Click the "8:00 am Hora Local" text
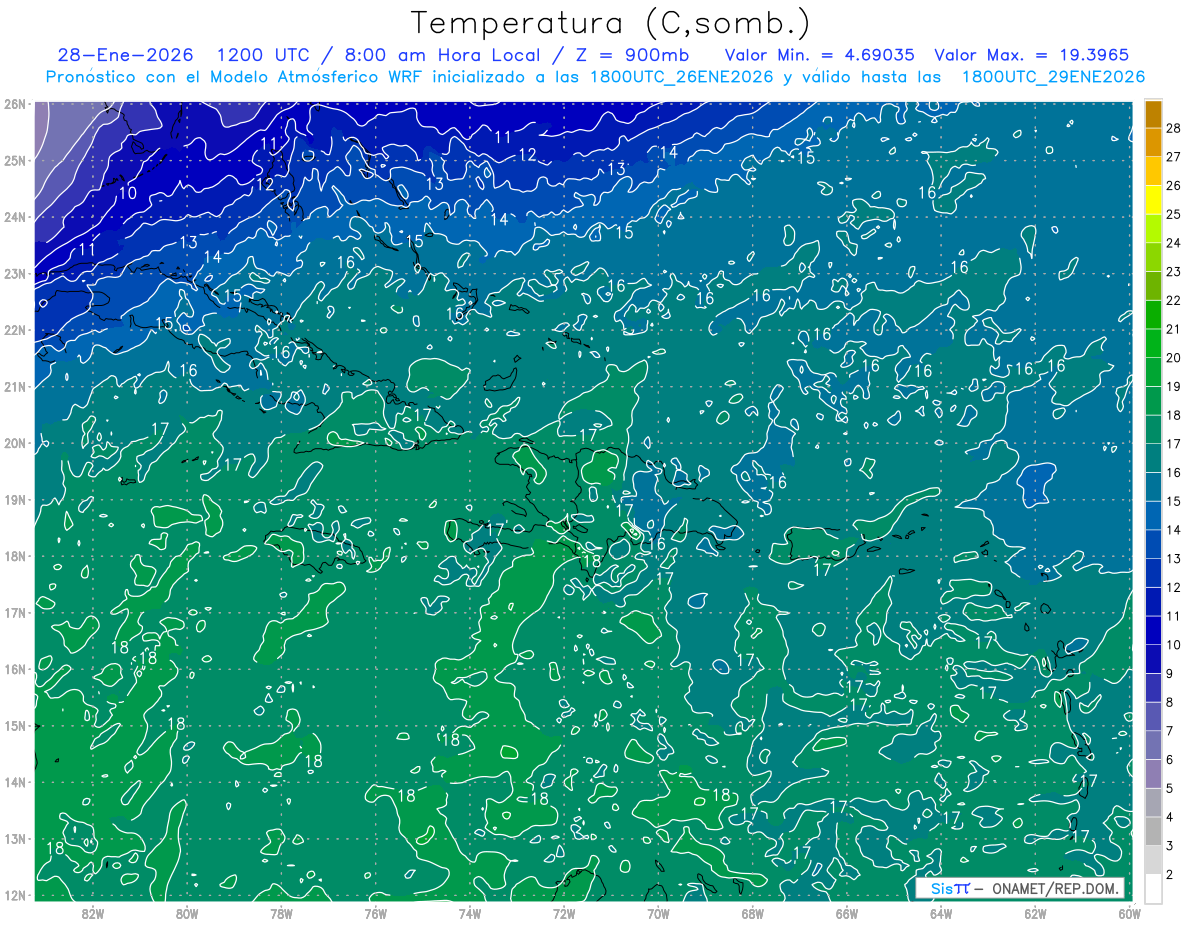1200x927 pixels. 442,55
